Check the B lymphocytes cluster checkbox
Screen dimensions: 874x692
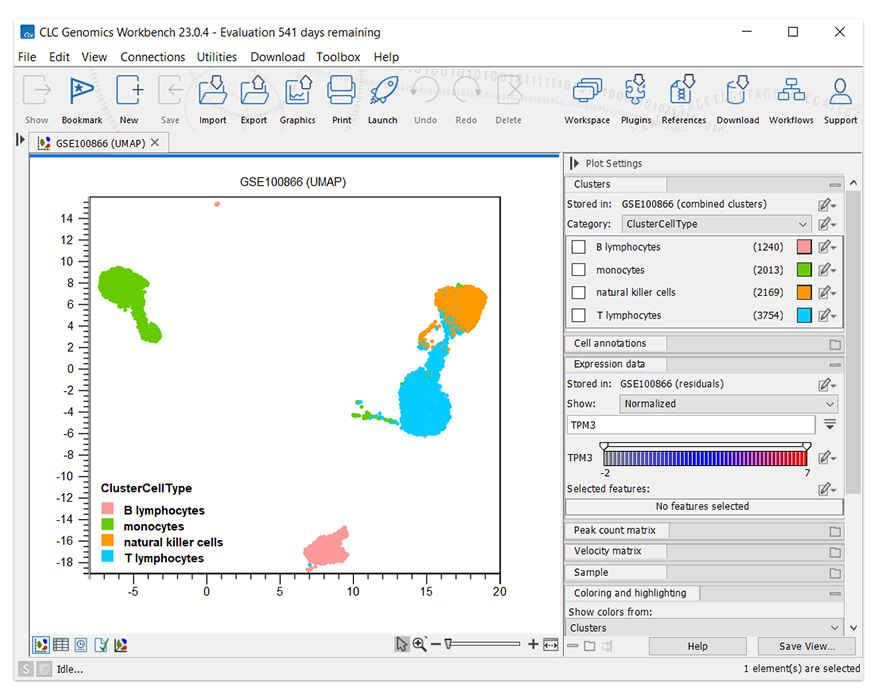(x=578, y=247)
